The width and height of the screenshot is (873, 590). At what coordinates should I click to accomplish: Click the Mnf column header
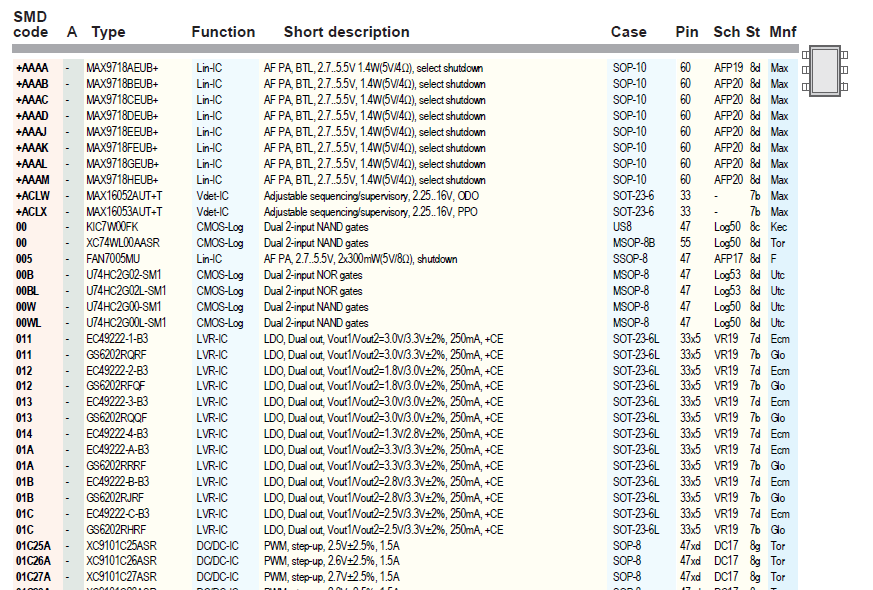(783, 32)
